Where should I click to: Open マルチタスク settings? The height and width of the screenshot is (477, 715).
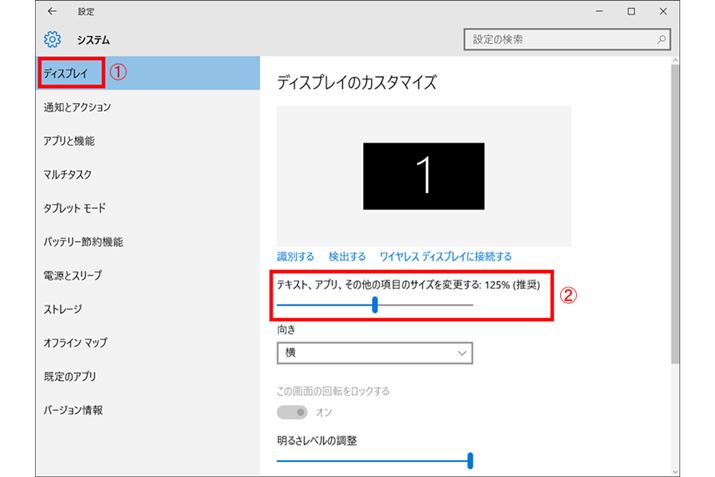tap(148, 175)
